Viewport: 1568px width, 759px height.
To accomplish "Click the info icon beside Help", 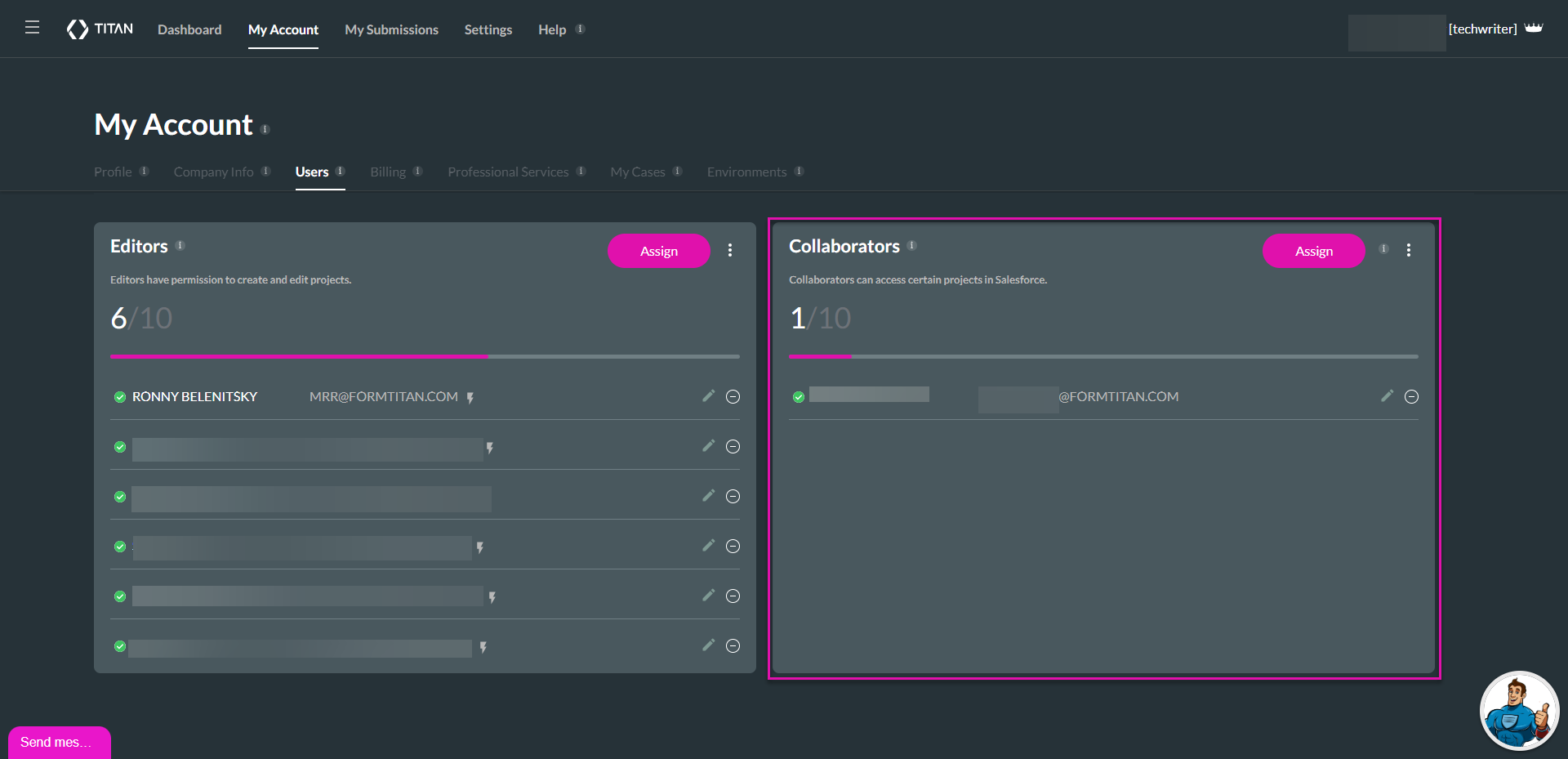I will coord(580,29).
